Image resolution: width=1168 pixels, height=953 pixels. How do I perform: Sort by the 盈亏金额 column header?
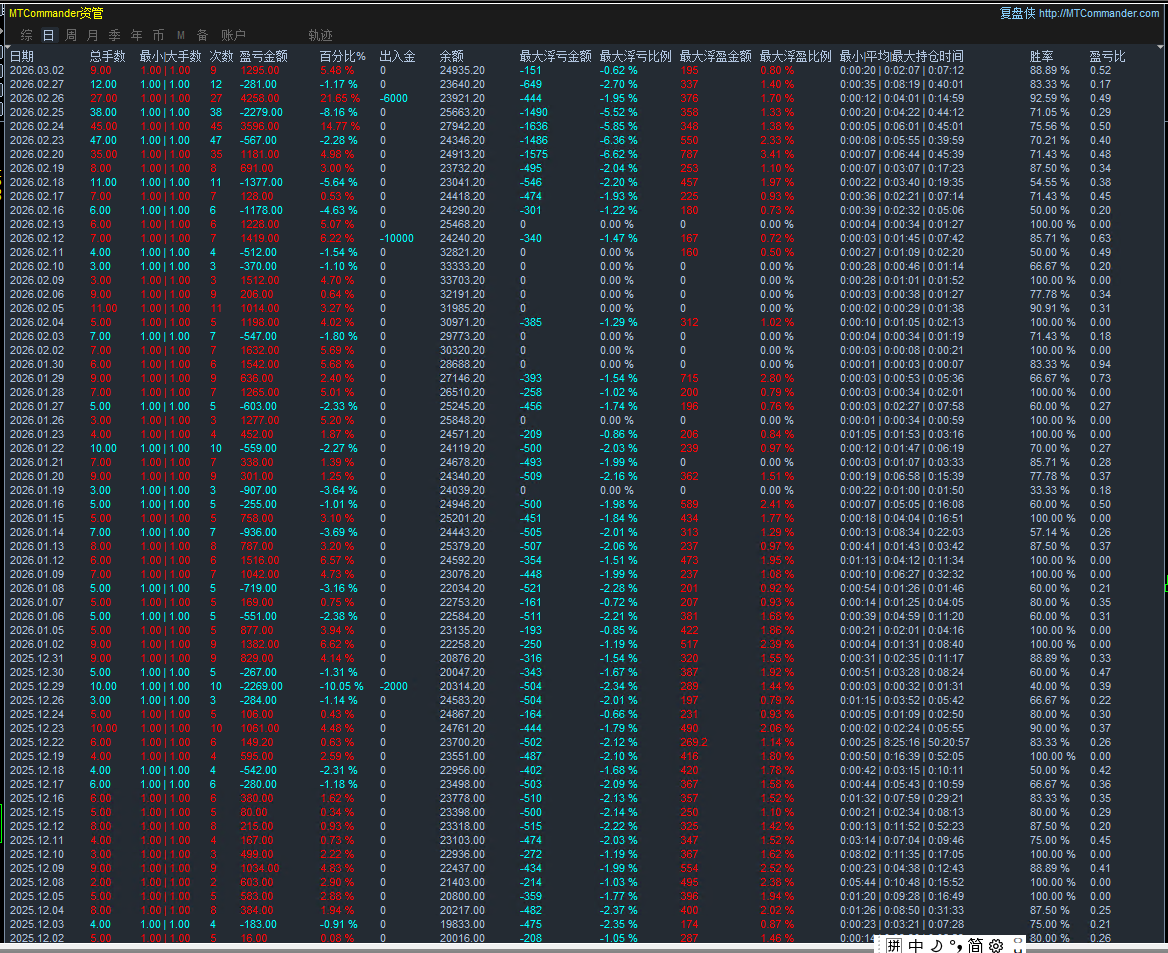click(x=264, y=56)
